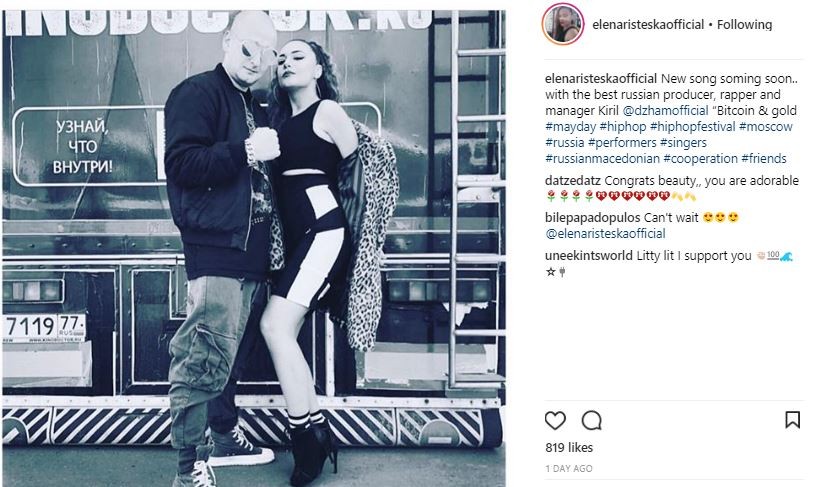Open the #russianmacedonian hashtag
This screenshot has width=817, height=487.
(x=602, y=159)
